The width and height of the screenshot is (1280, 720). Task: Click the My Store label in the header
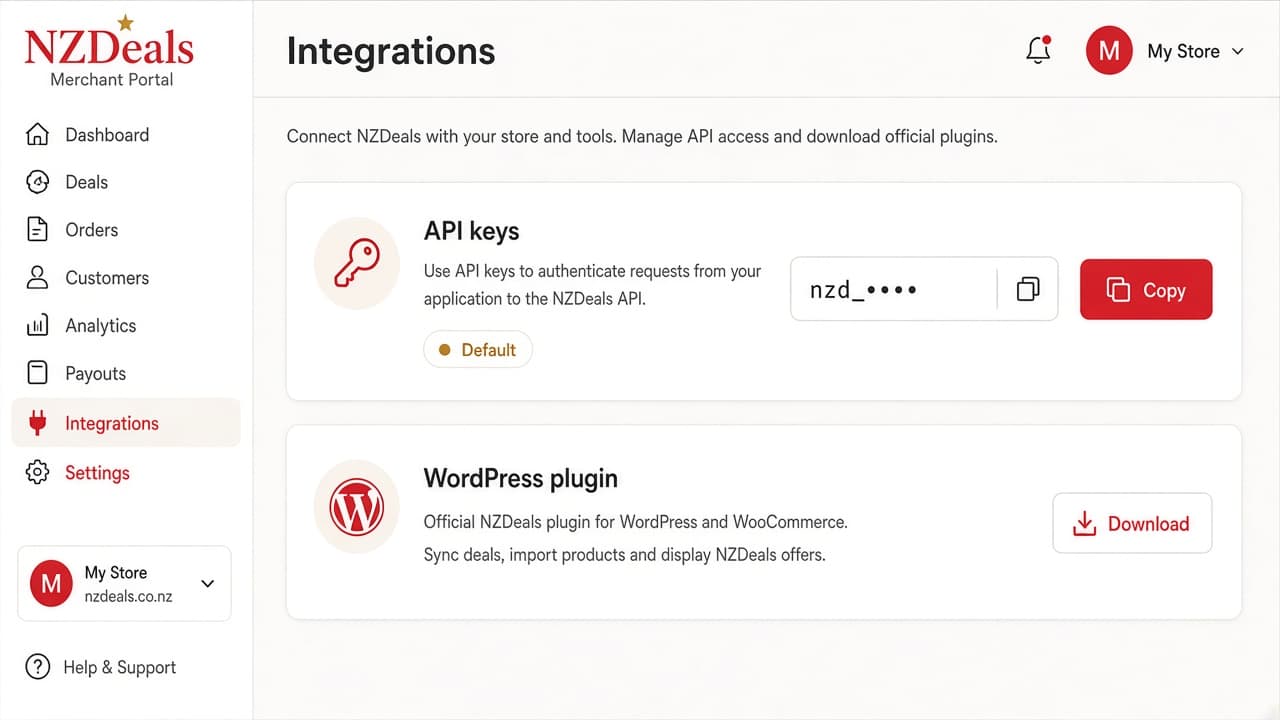[x=1183, y=51]
